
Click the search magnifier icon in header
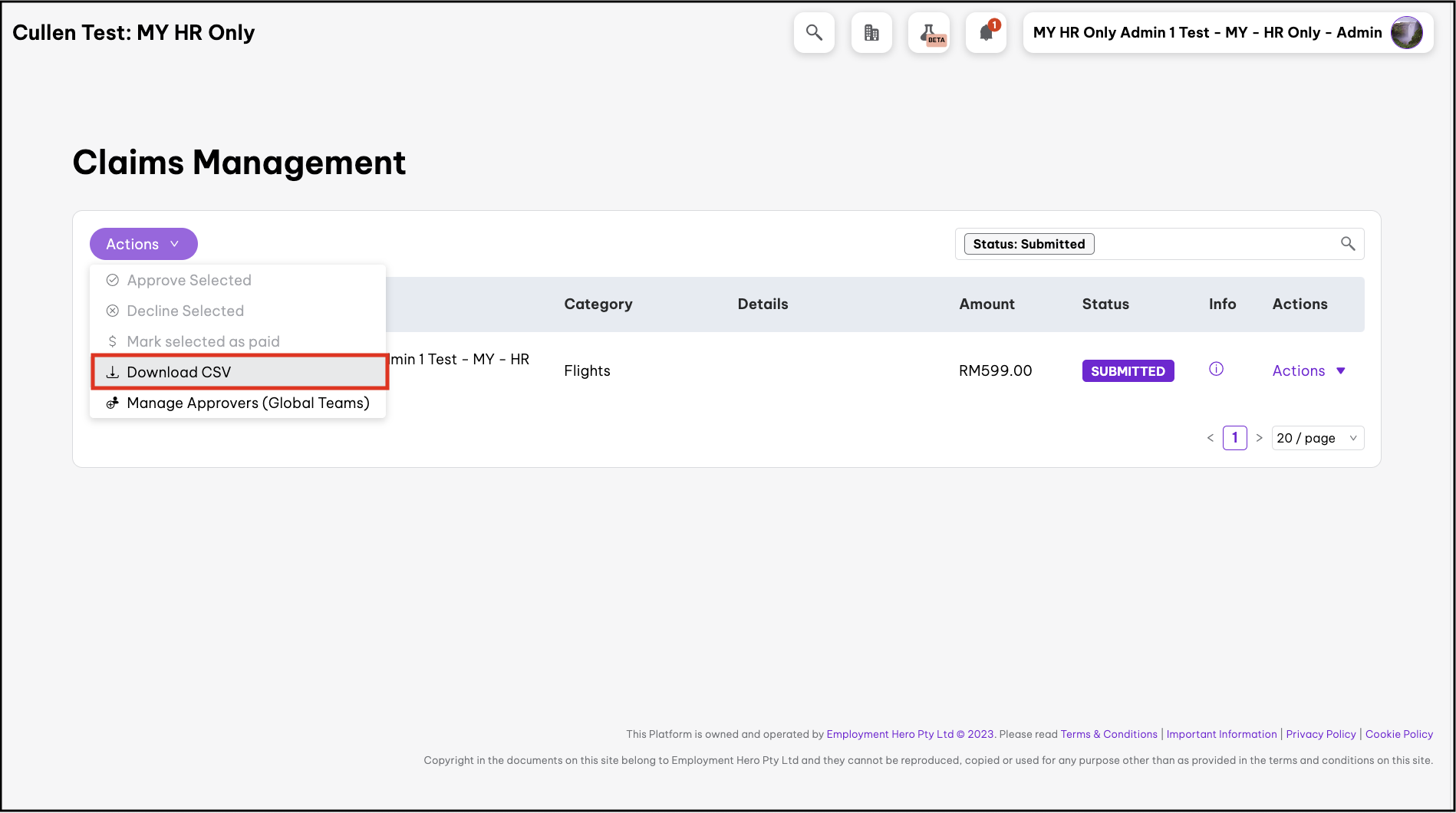pyautogui.click(x=814, y=33)
